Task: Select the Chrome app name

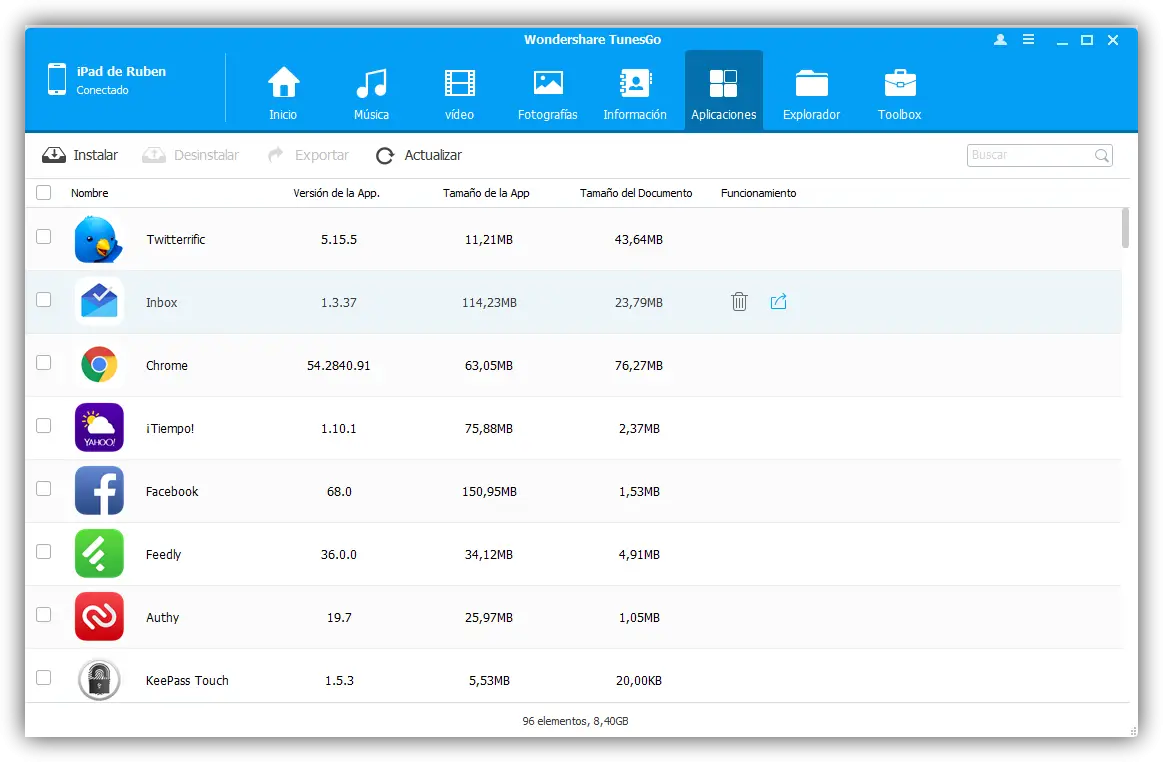Action: pyautogui.click(x=166, y=366)
